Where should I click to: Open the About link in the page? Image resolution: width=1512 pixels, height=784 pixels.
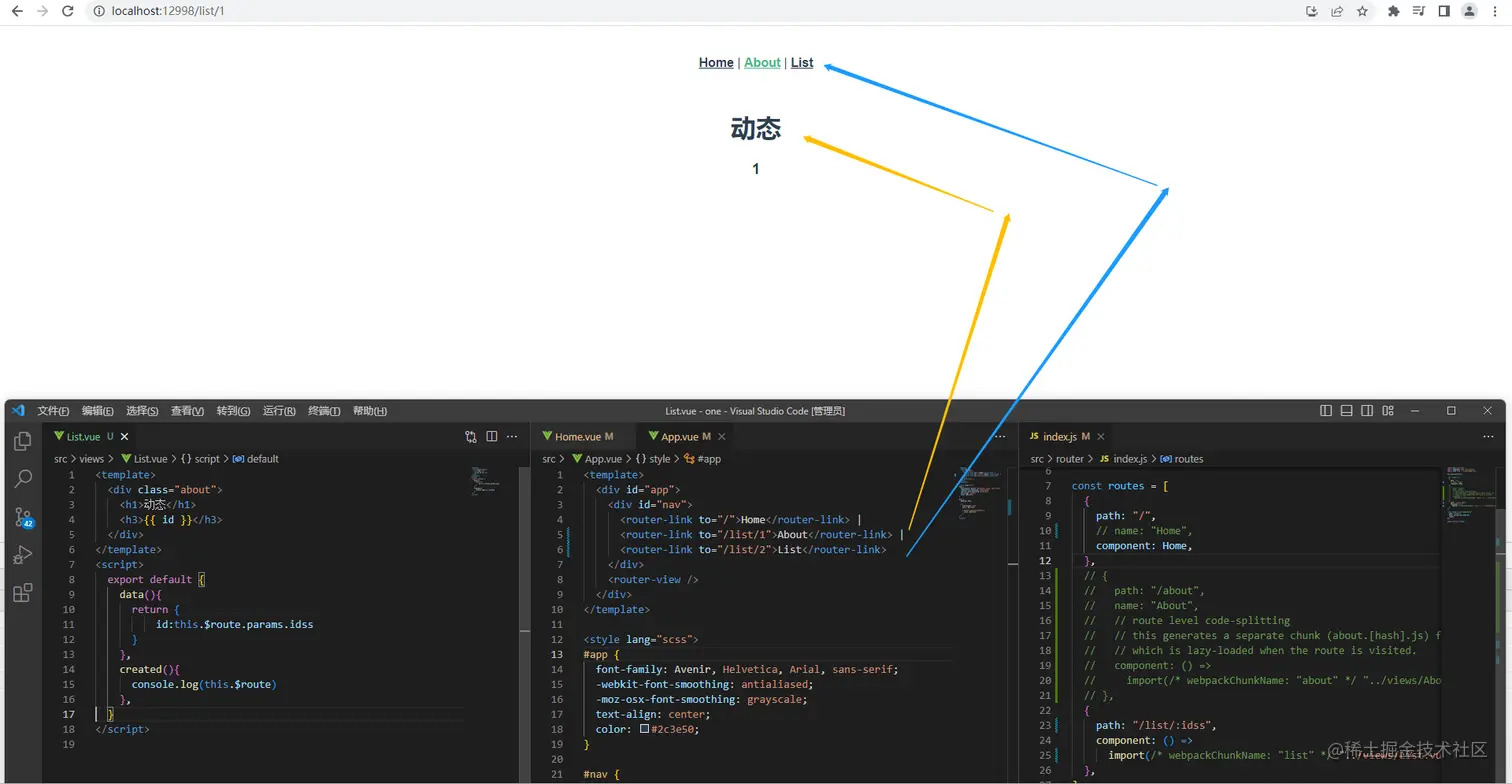762,62
